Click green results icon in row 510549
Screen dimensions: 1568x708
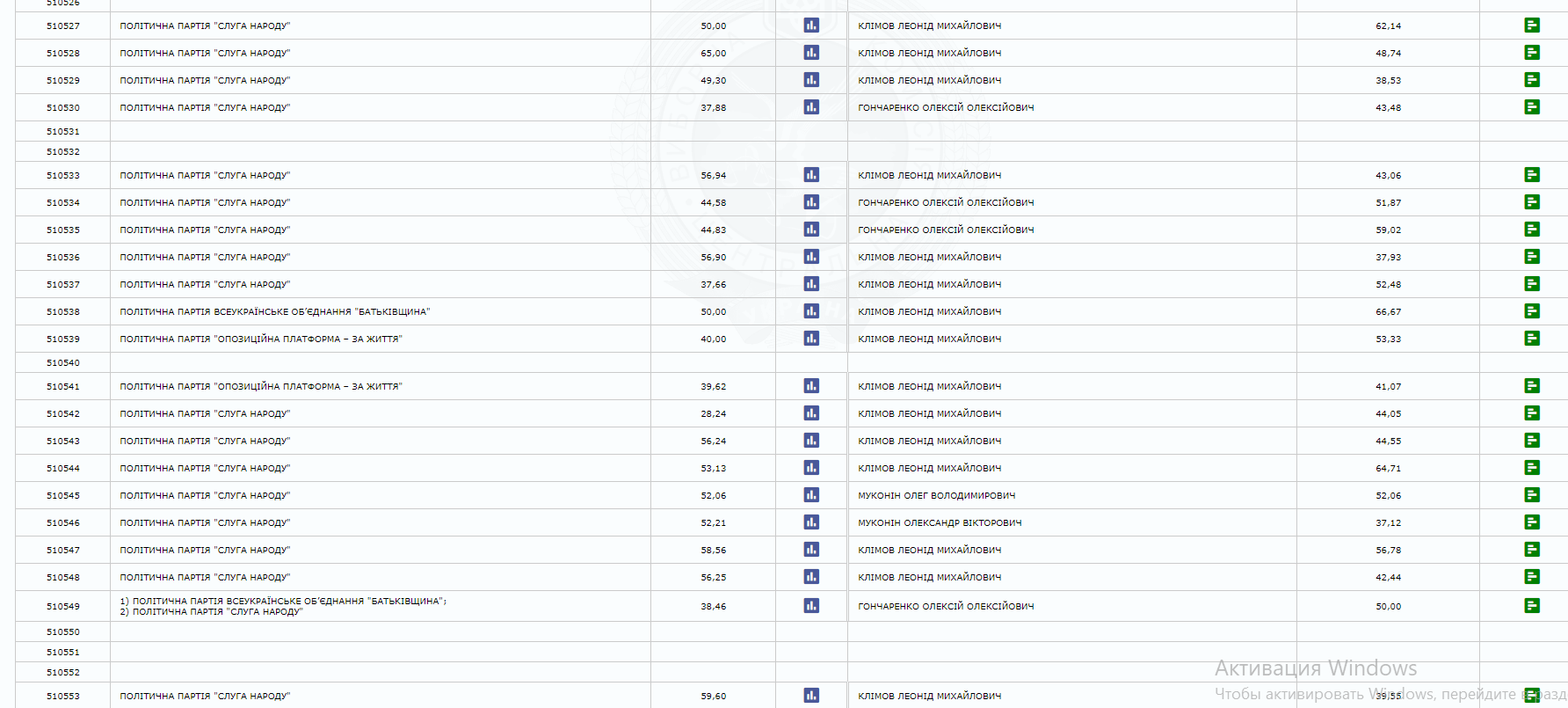coord(1532,606)
